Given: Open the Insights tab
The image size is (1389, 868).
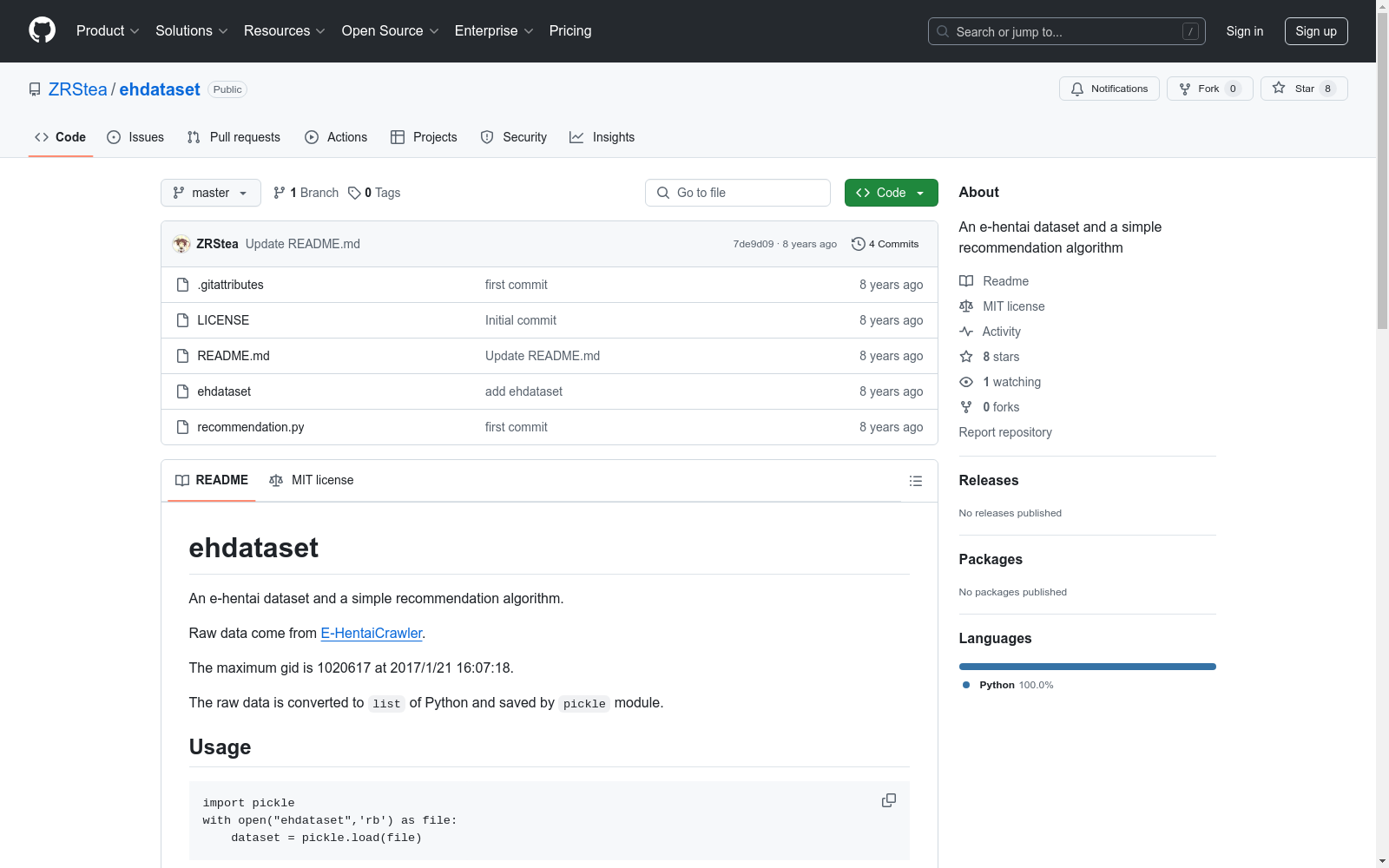Looking at the screenshot, I should coord(602,137).
